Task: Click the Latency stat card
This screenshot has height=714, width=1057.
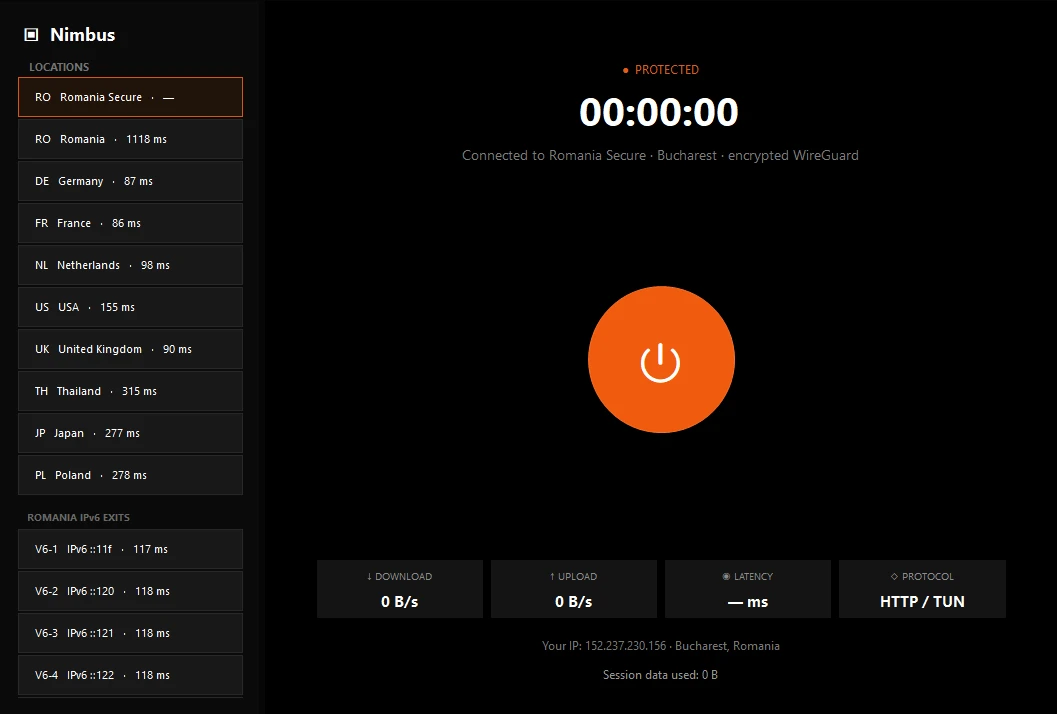Action: coord(748,589)
